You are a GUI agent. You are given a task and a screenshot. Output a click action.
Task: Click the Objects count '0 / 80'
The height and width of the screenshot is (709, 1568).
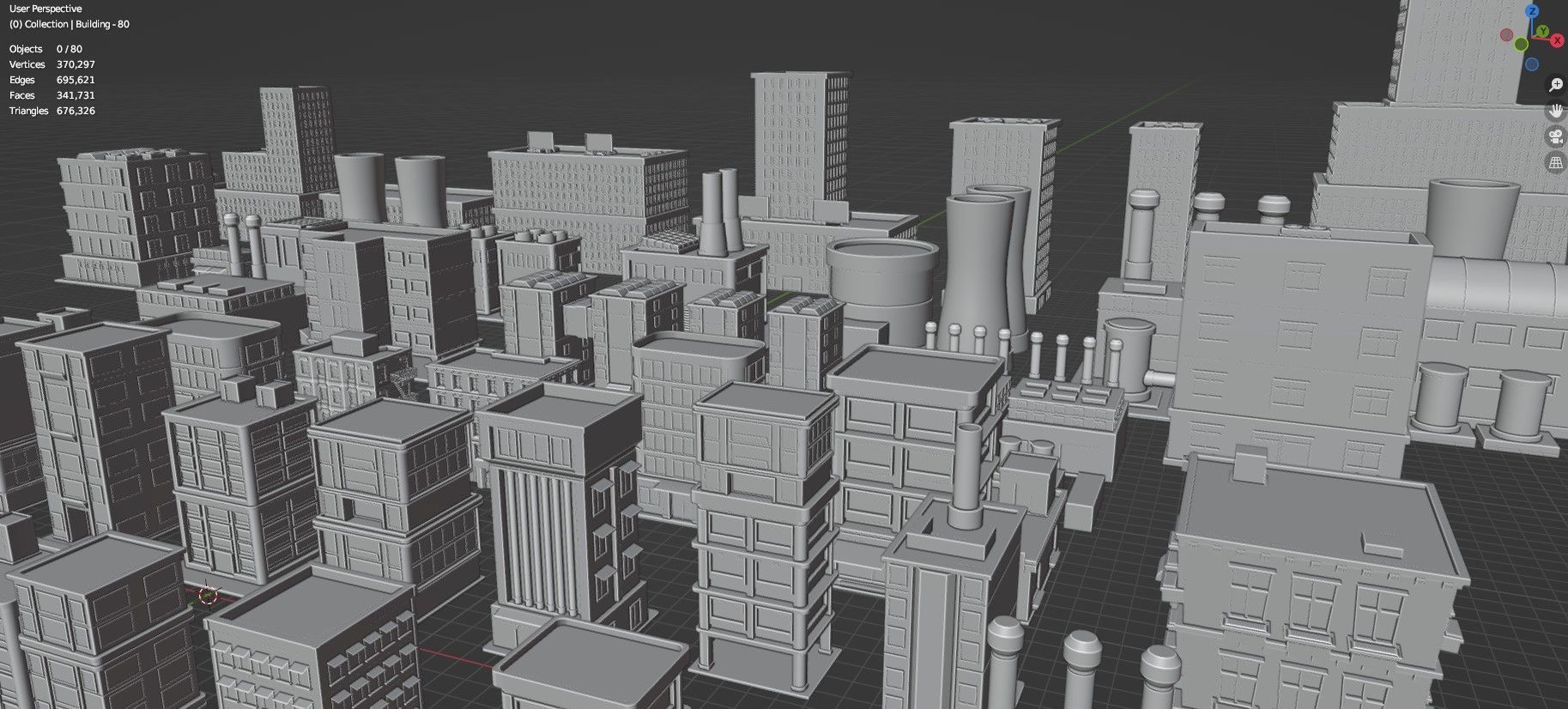click(x=70, y=49)
